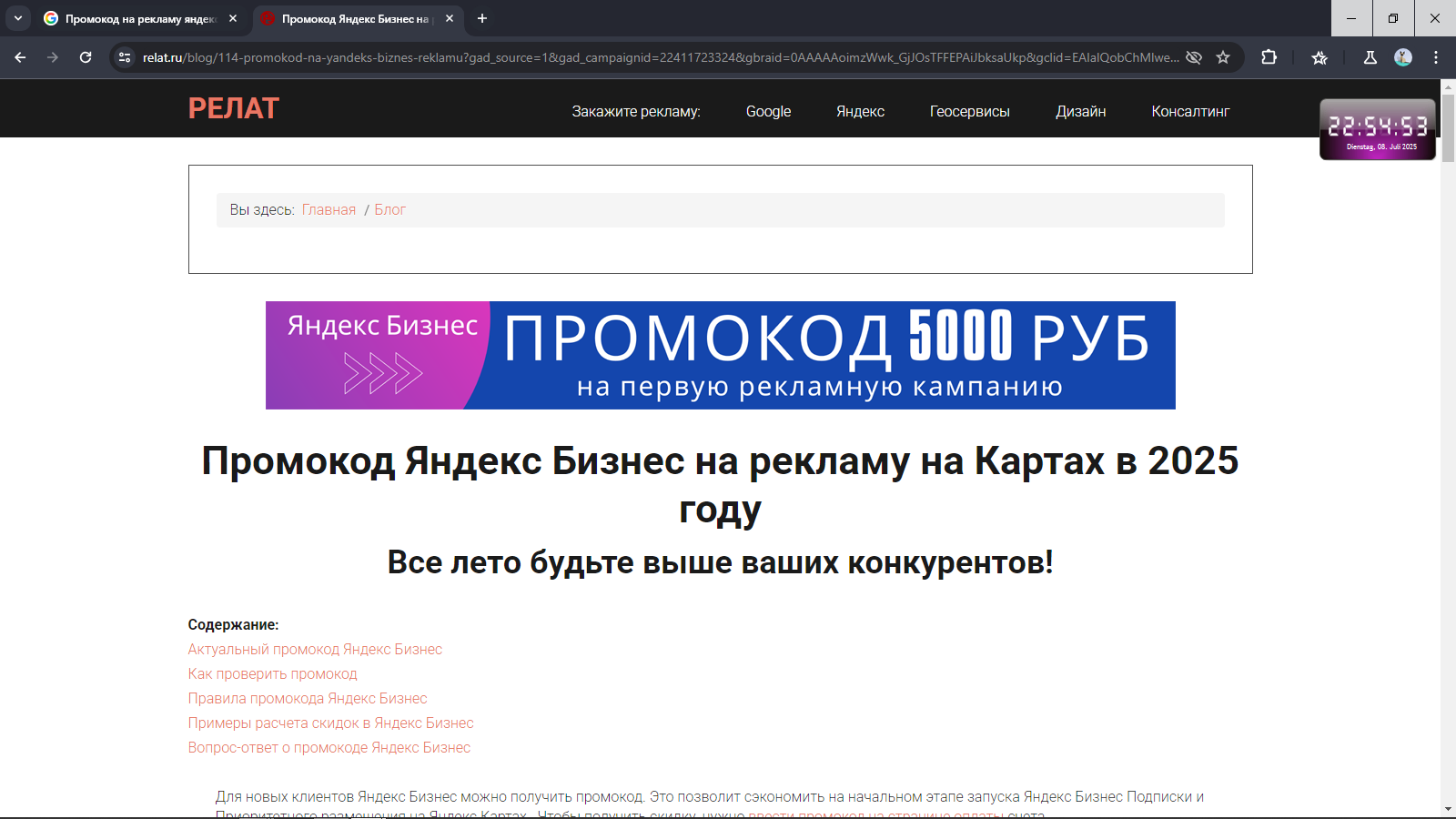Close the Google search results tab
Screen dimensions: 1456x819
[x=233, y=18]
